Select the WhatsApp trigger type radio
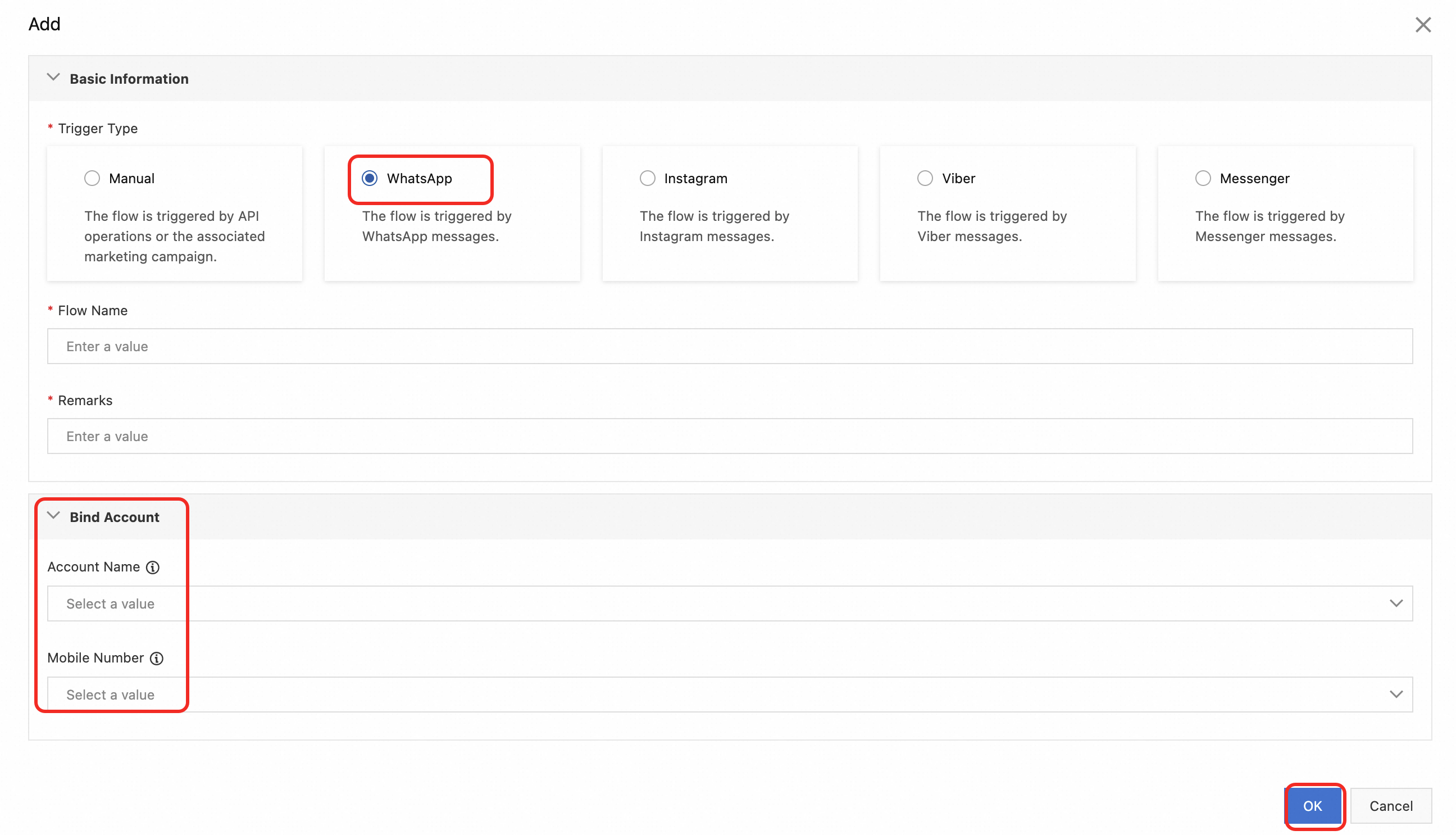The image size is (1456, 835). tap(370, 178)
